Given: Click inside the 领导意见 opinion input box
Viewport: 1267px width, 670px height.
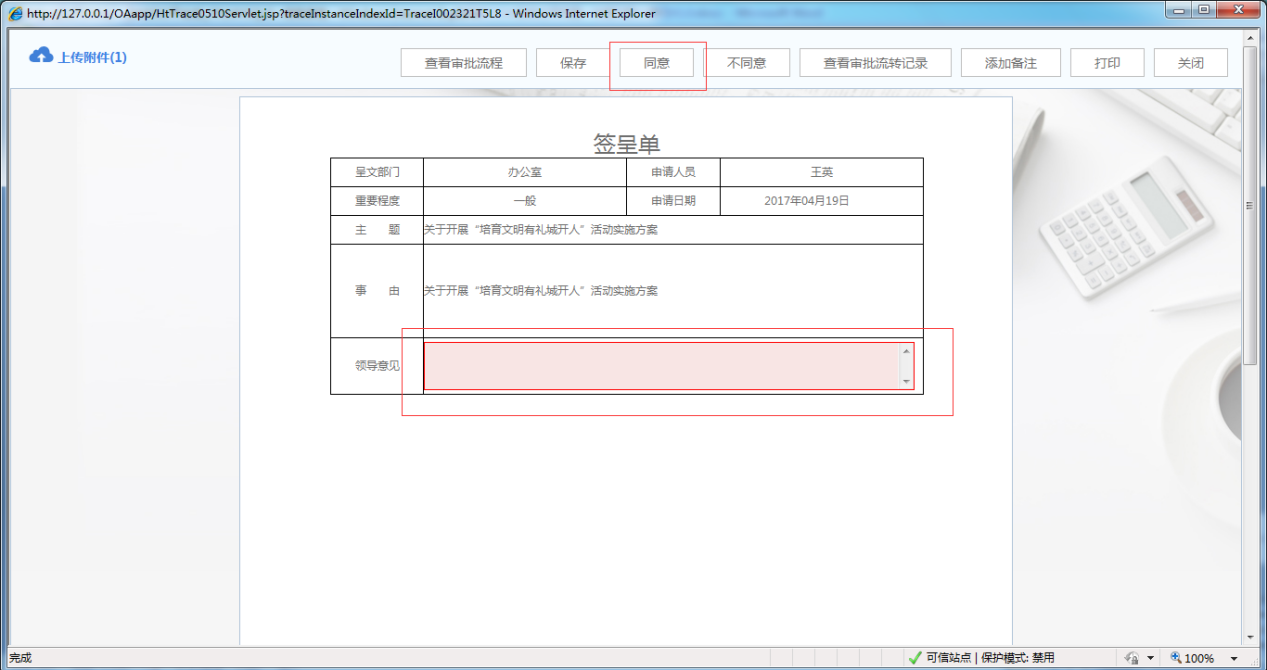Looking at the screenshot, I should [x=660, y=365].
